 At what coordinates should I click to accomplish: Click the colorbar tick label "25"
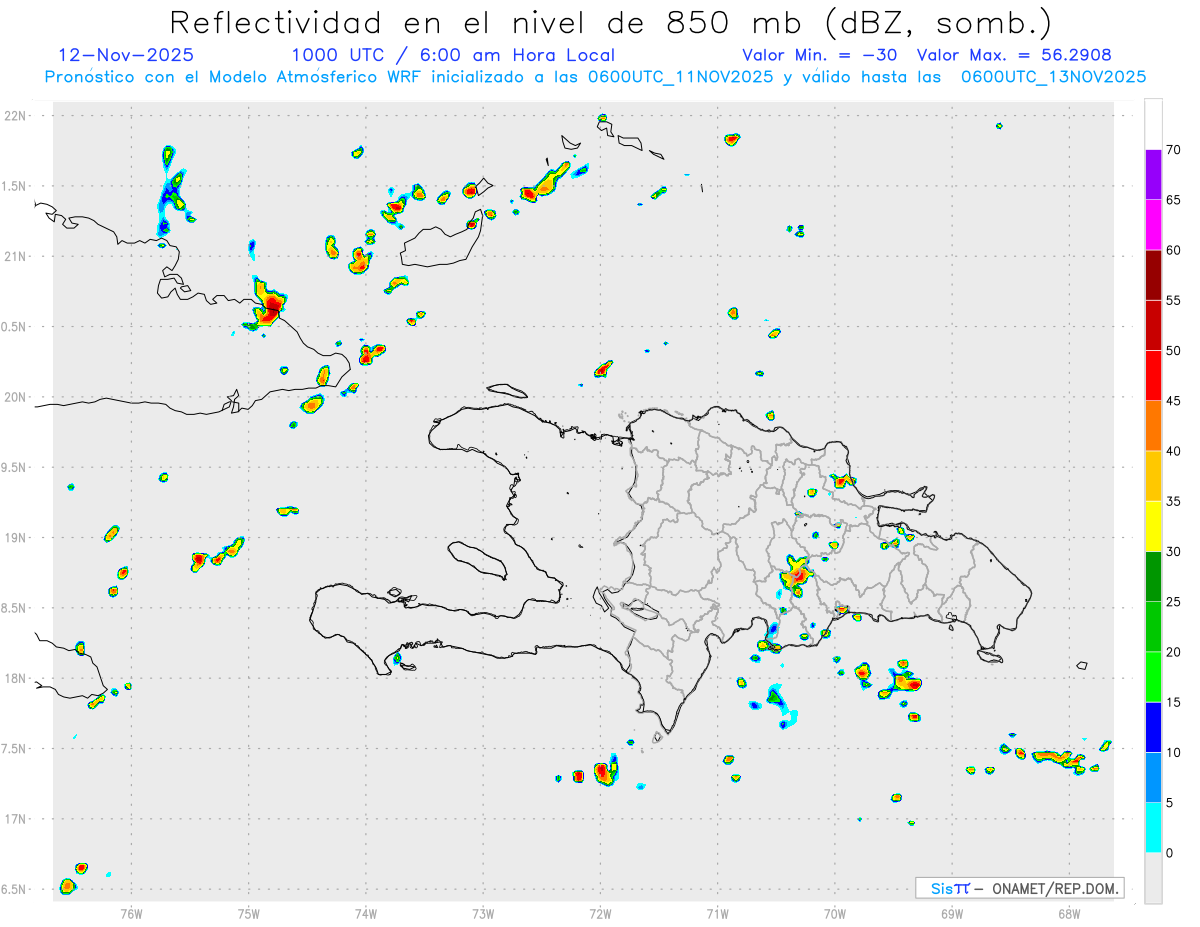pos(1173,602)
